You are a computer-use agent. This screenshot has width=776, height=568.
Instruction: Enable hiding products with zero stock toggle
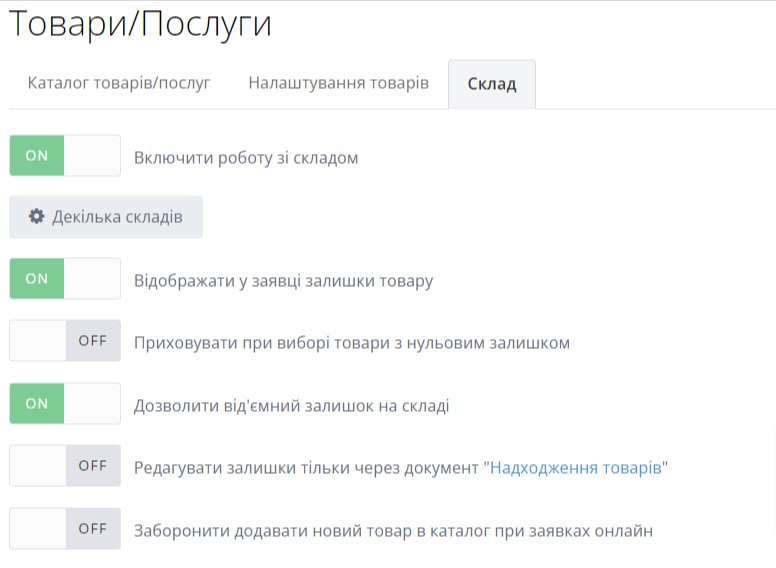[65, 341]
